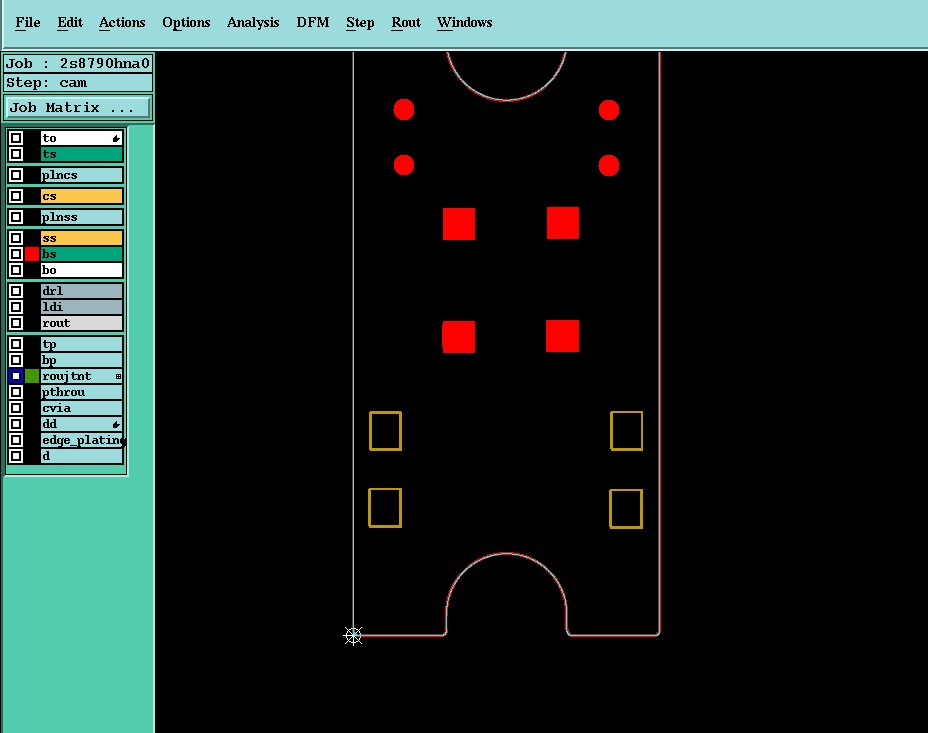Click the Job Matrix button

(x=78, y=108)
